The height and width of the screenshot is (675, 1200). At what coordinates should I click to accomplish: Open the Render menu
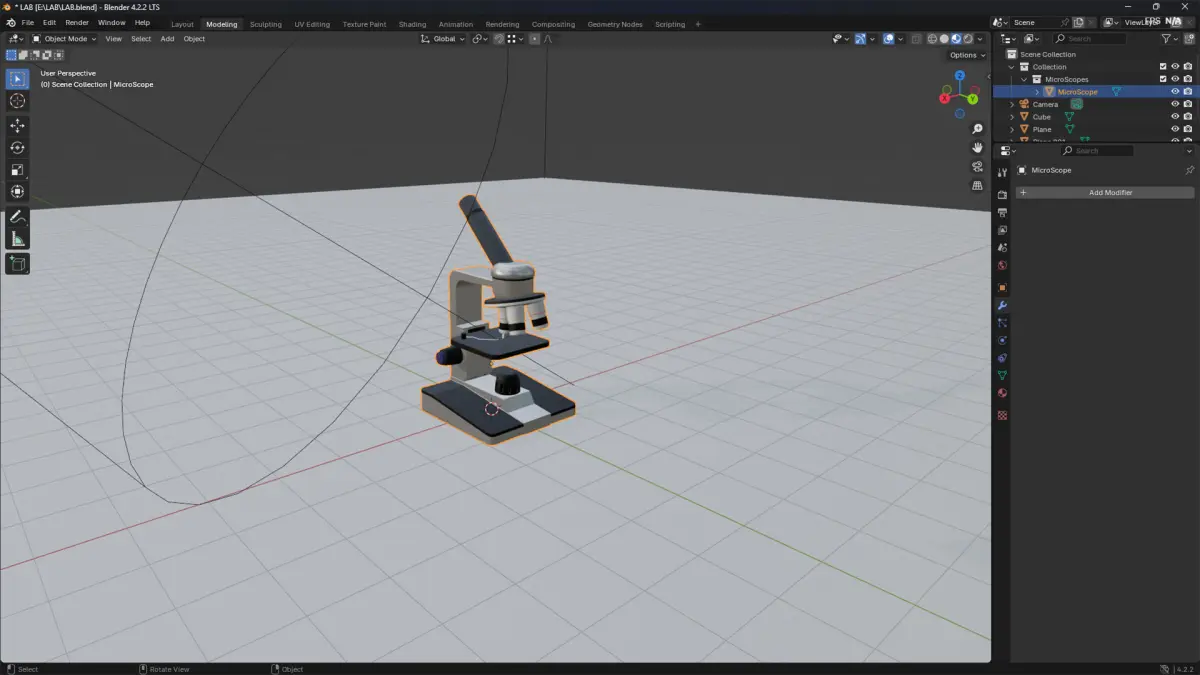click(x=77, y=23)
